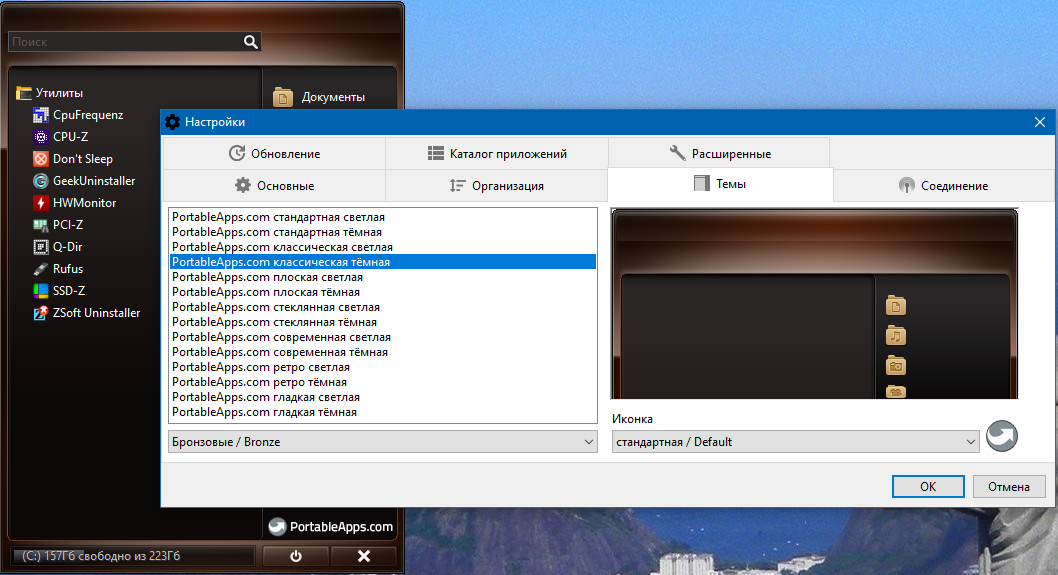
Task: Close the platform menu with the X button
Action: coord(364,556)
